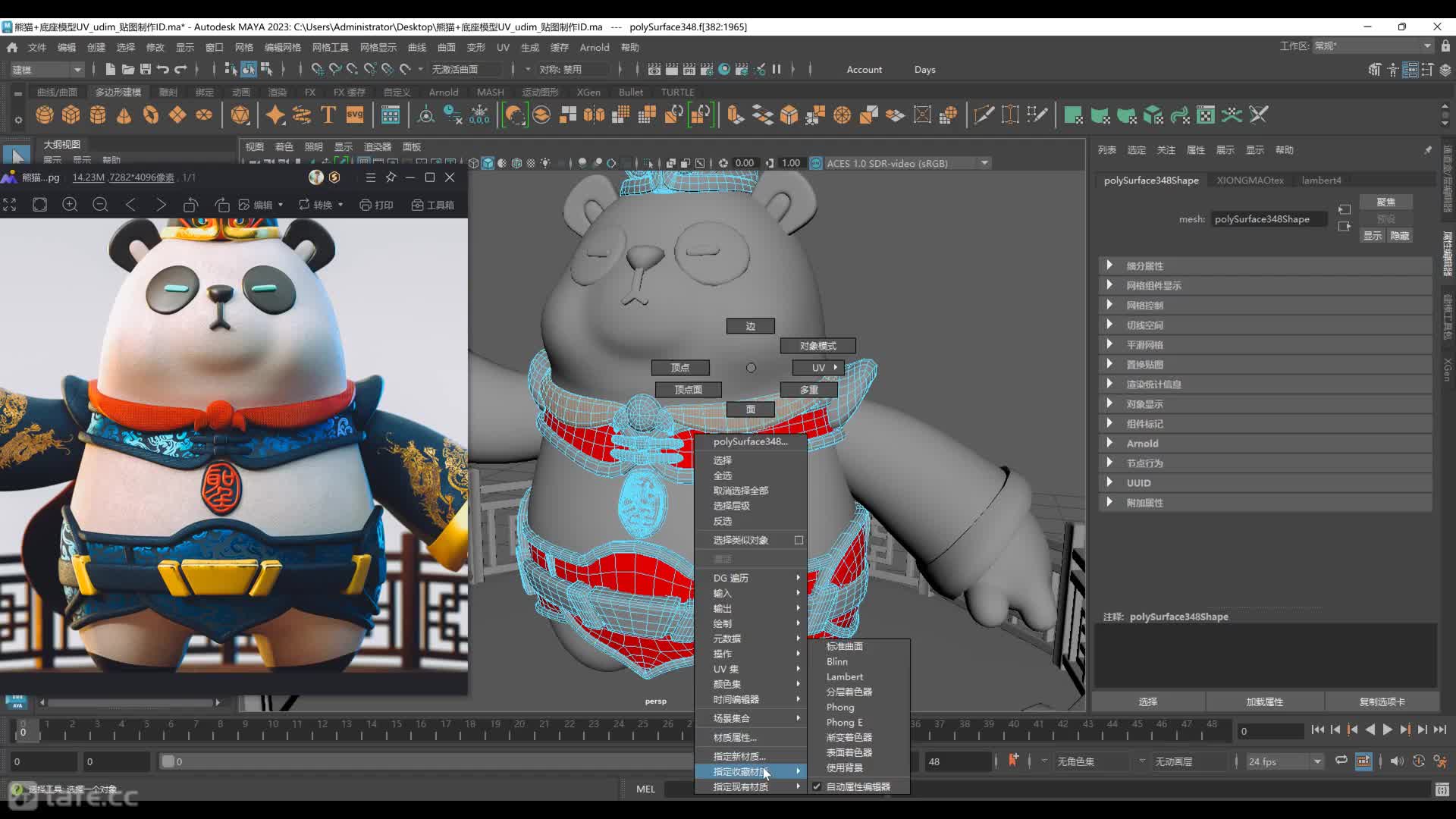Click the mesh name input field
Viewport: 1456px width, 819px height.
(1268, 219)
